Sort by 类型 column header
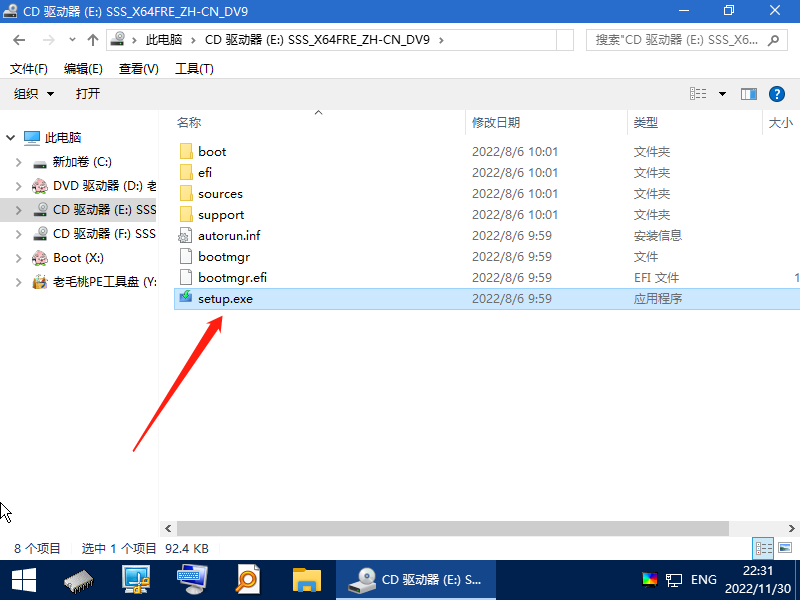This screenshot has height=600, width=800. [x=645, y=122]
